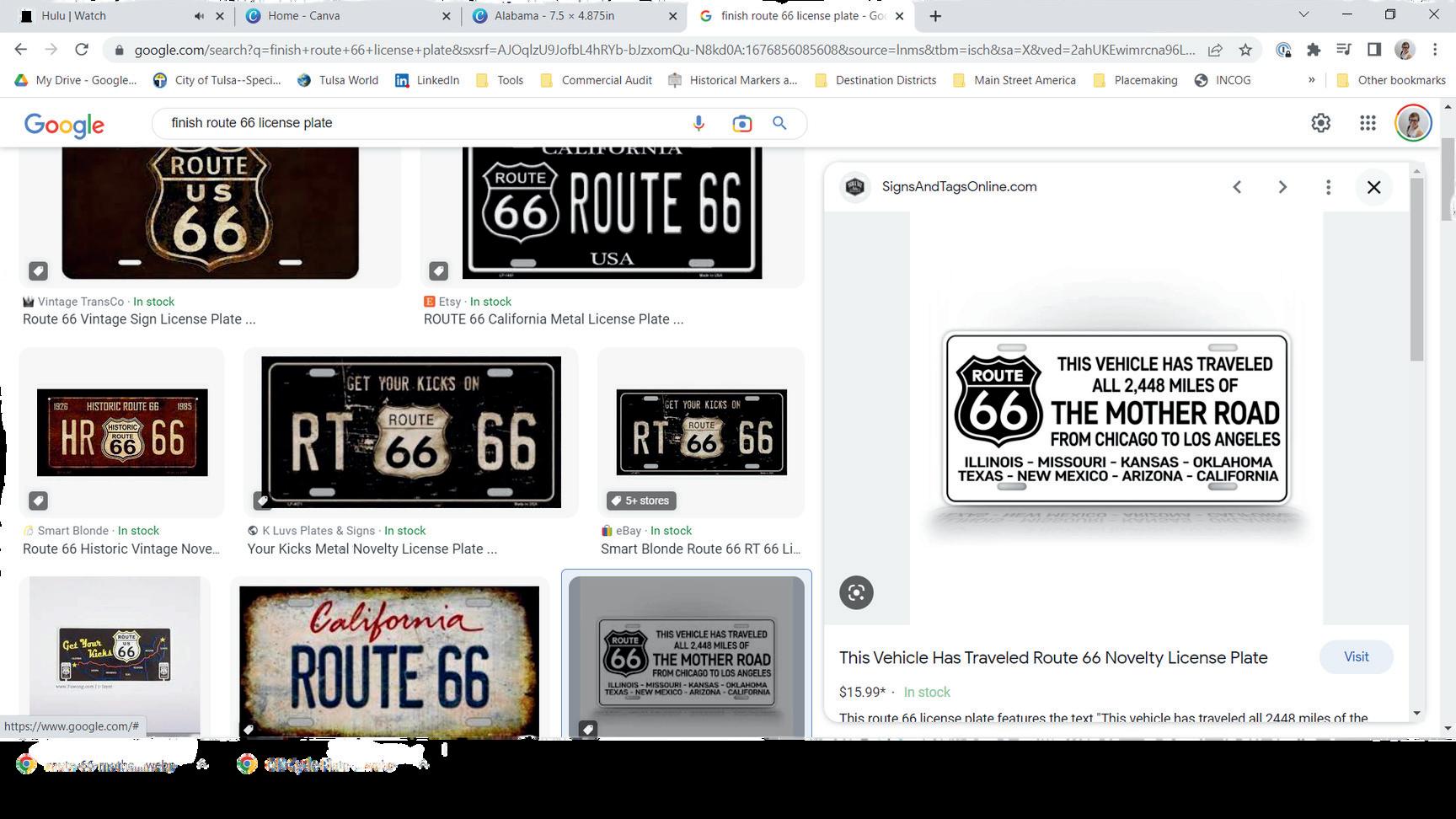Switch to the Home - Canva tab
This screenshot has width=1456, height=819.
click(x=304, y=16)
